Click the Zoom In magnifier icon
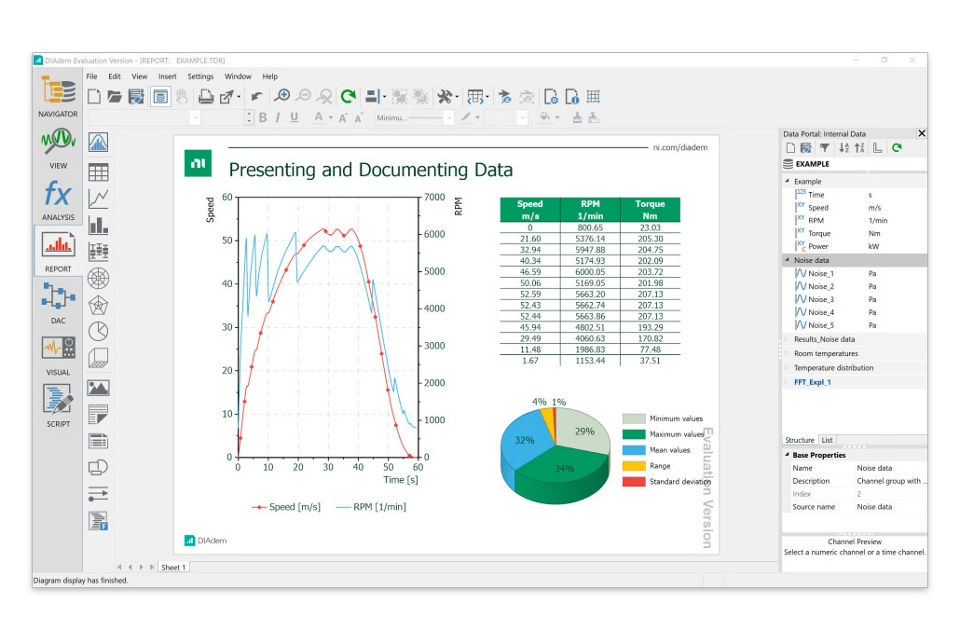The width and height of the screenshot is (960, 640). (x=282, y=97)
